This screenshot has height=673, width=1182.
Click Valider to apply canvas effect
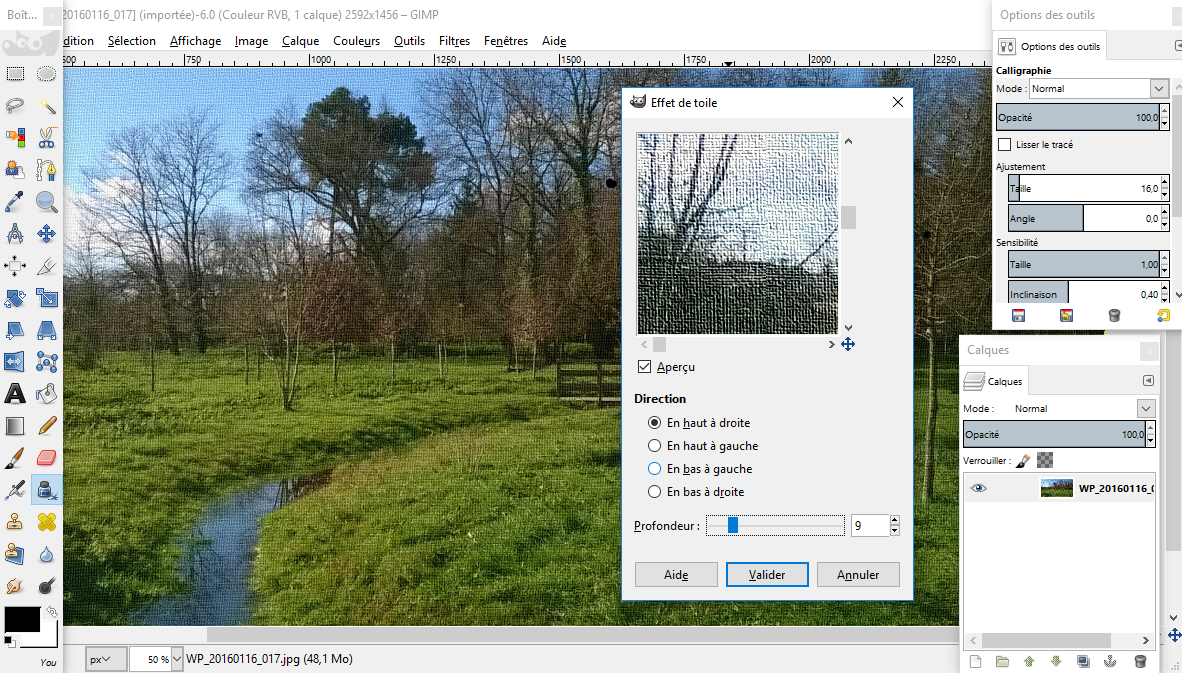click(x=767, y=575)
